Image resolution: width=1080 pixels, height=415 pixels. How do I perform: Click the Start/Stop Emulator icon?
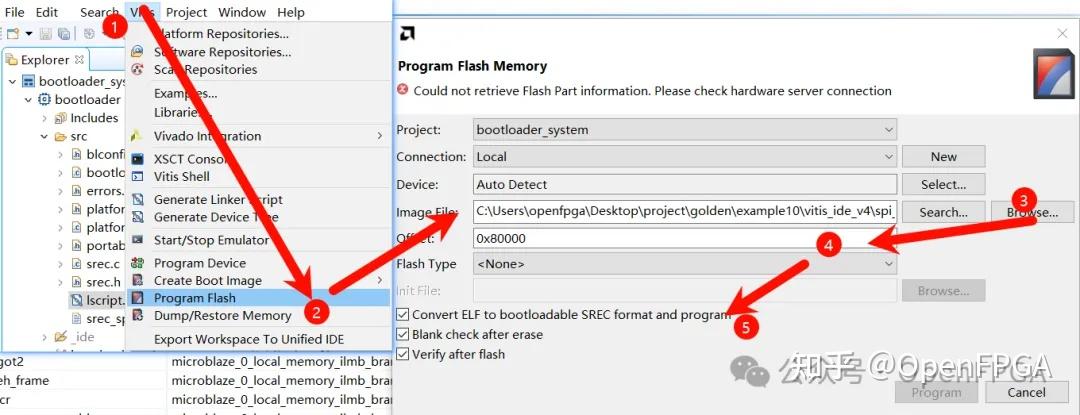pos(136,240)
